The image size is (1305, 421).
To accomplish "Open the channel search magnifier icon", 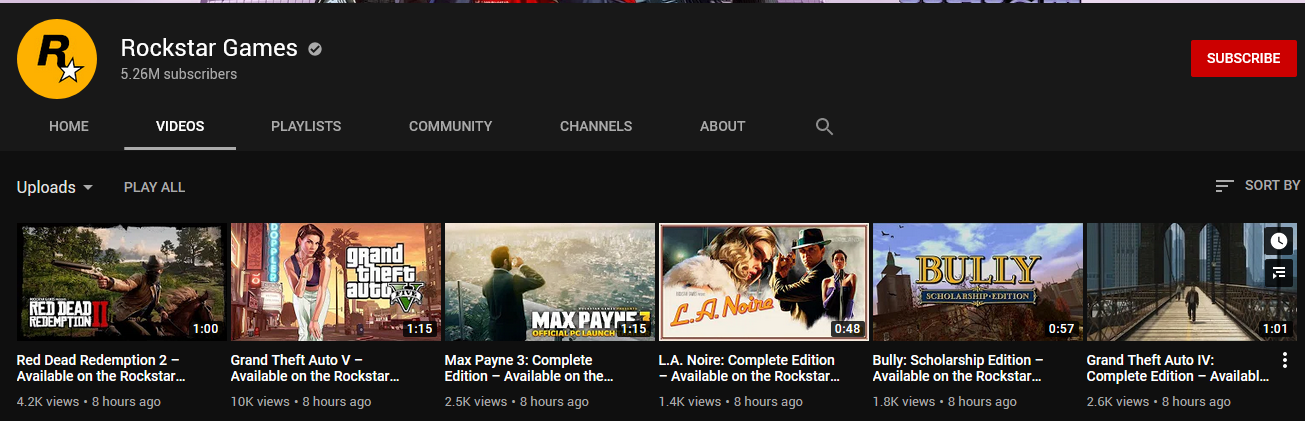I will pos(824,127).
